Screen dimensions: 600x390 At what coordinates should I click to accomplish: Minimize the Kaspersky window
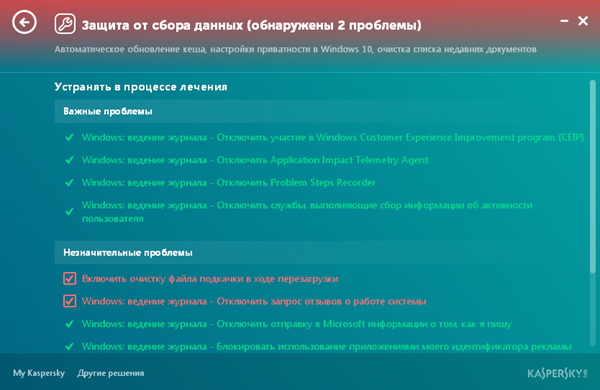(x=564, y=21)
